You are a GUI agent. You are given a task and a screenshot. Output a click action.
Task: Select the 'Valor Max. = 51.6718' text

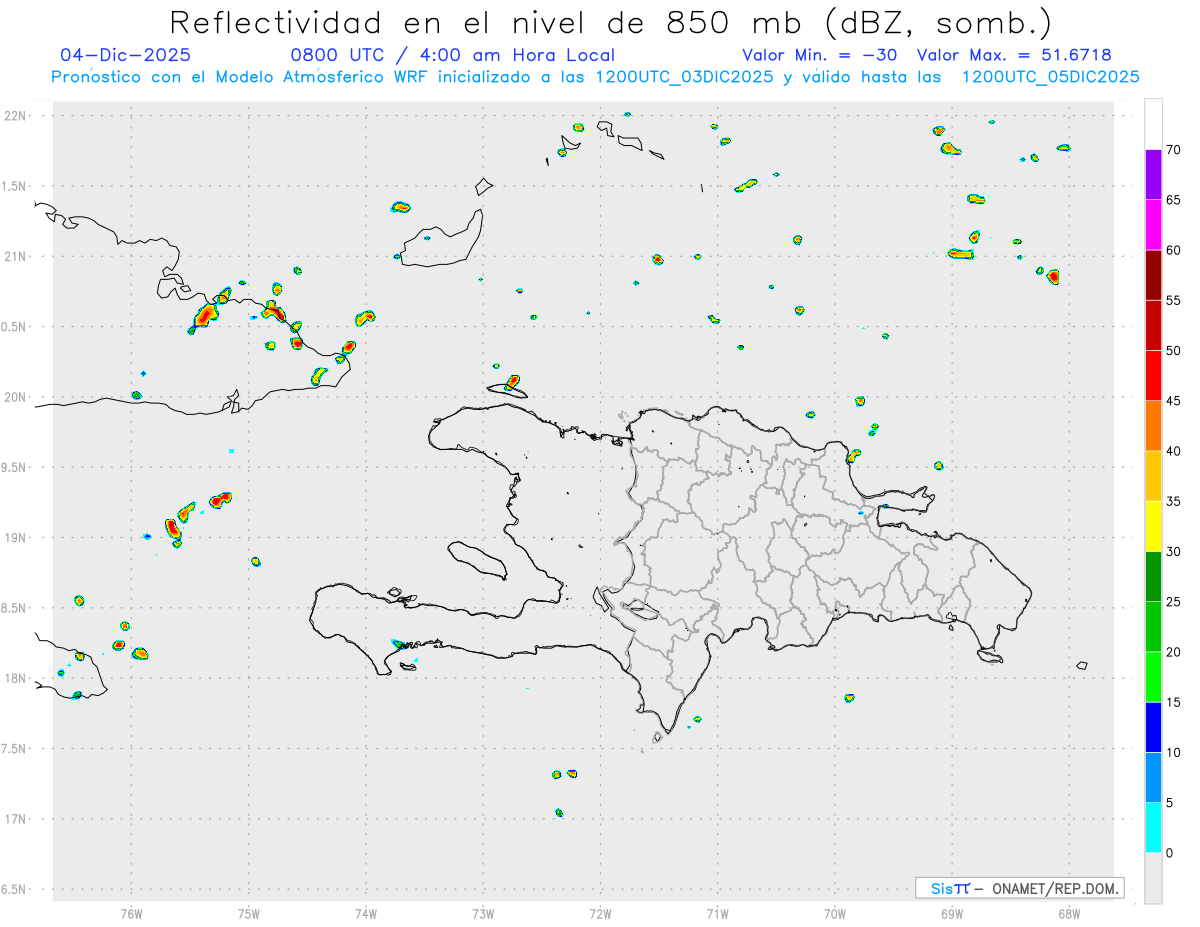1014,55
